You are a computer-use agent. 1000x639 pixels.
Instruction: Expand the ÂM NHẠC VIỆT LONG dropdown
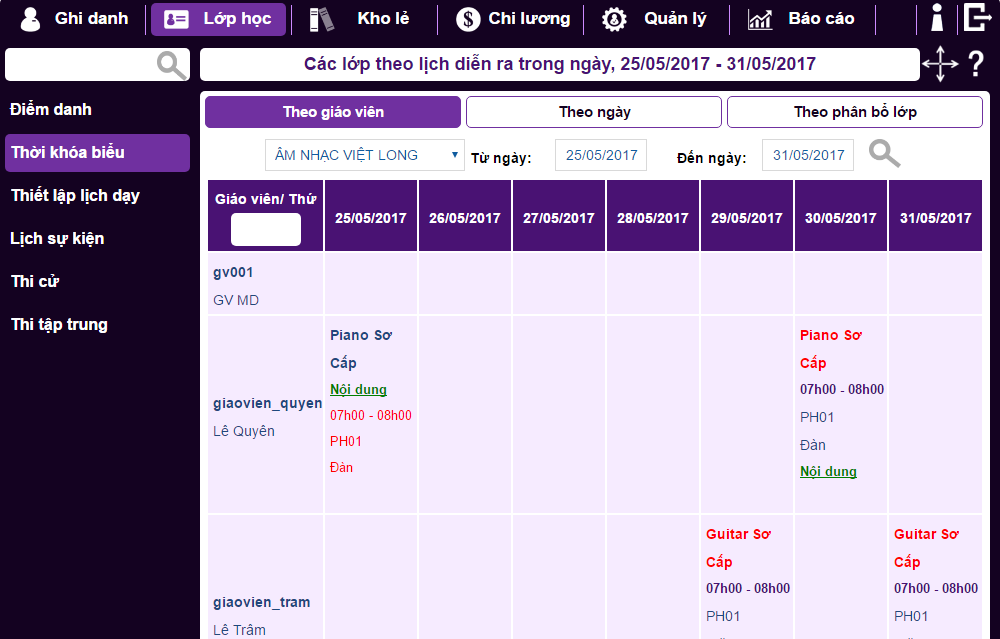click(x=364, y=155)
